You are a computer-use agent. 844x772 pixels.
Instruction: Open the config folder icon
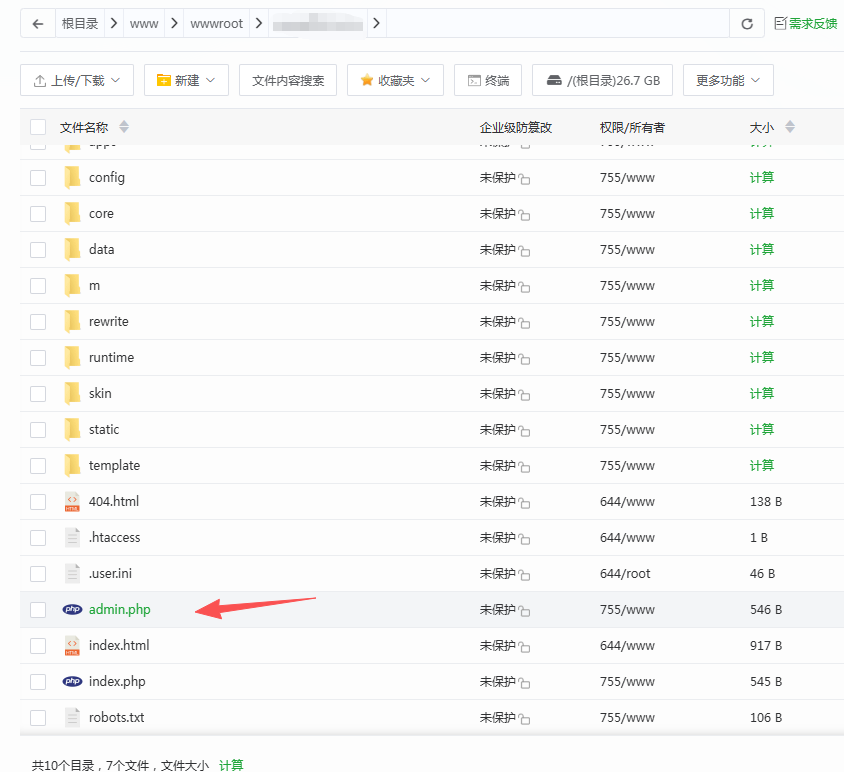pyautogui.click(x=72, y=178)
